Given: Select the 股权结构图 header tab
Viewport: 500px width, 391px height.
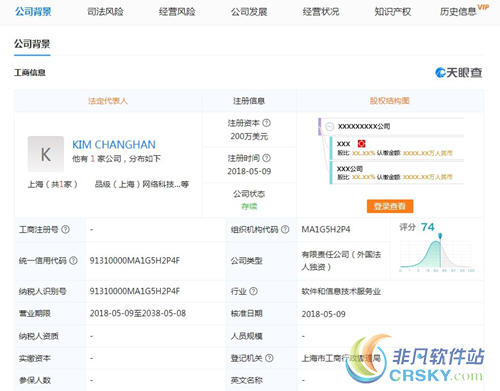Looking at the screenshot, I should 389,101.
